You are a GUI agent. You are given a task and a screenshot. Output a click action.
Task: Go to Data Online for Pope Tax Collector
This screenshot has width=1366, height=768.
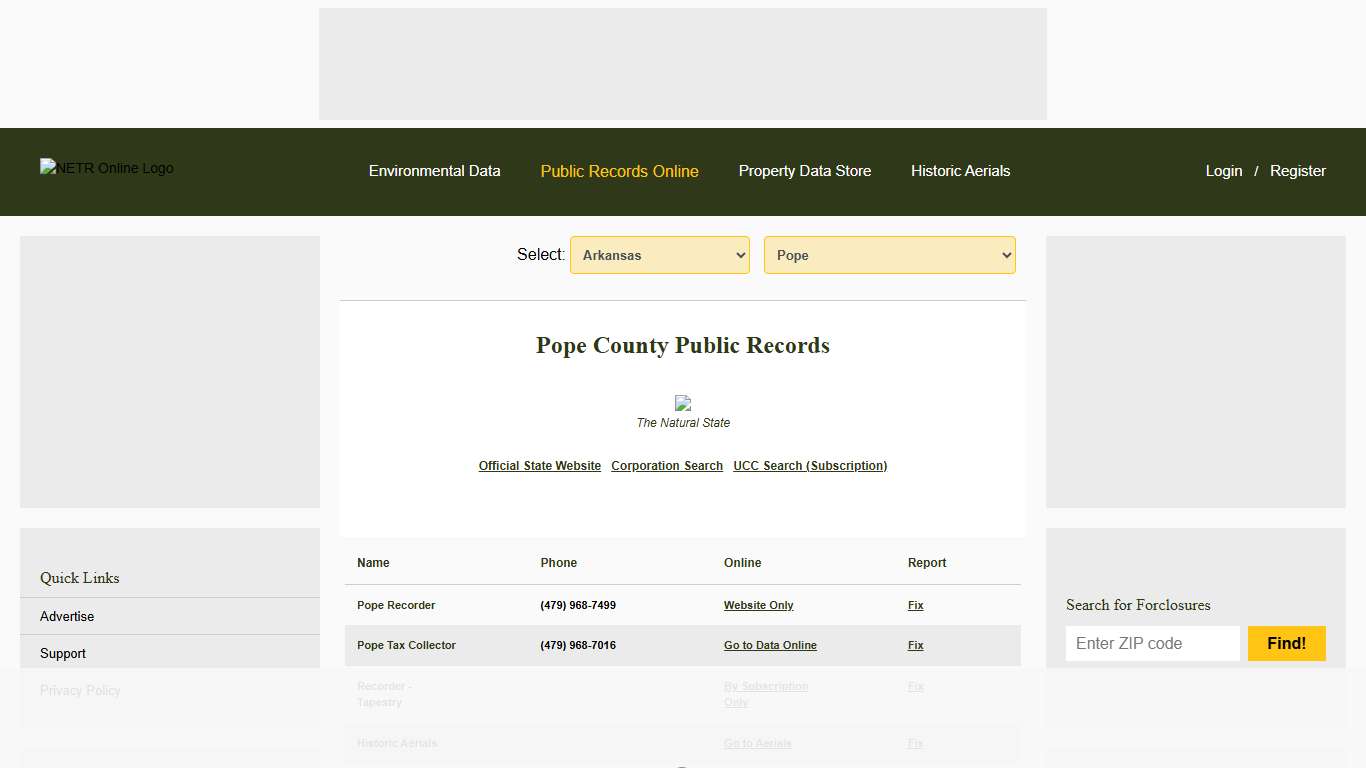[770, 645]
